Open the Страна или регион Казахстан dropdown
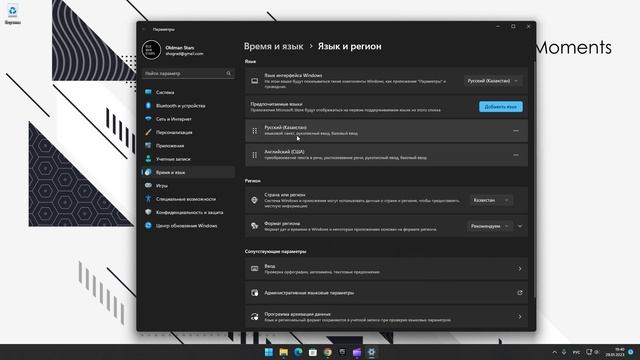 click(x=491, y=200)
